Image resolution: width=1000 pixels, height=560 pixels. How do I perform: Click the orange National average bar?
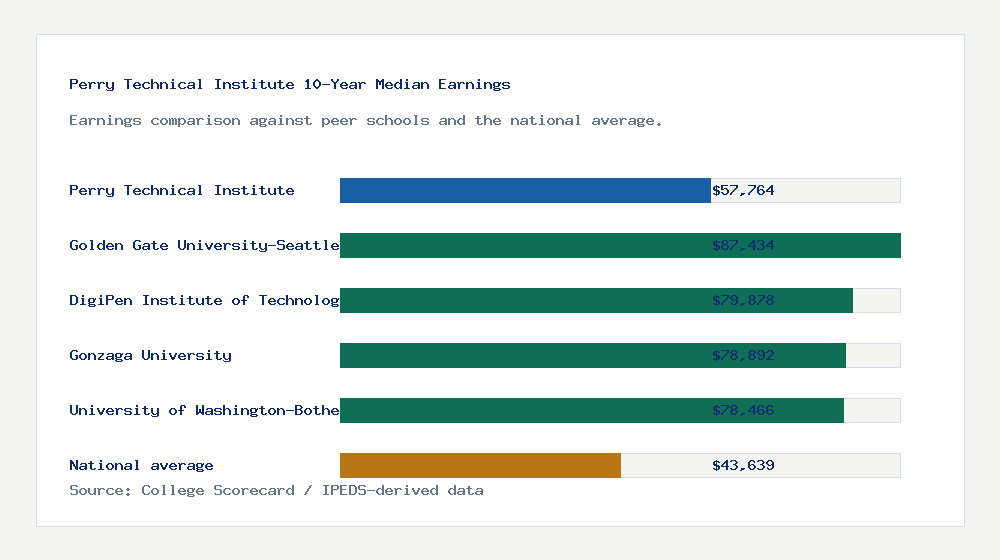coord(480,466)
